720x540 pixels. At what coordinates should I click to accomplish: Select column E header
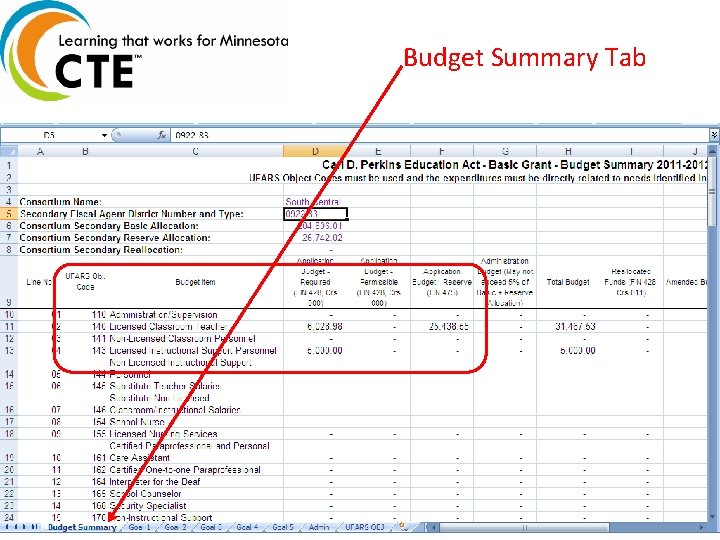378,151
